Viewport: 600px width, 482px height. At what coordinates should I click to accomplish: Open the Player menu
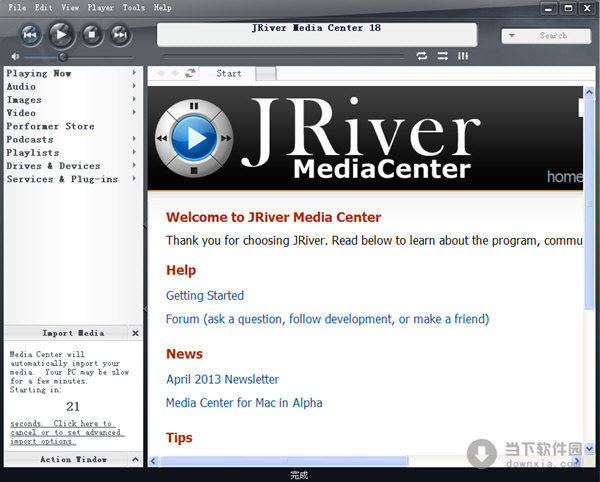101,7
